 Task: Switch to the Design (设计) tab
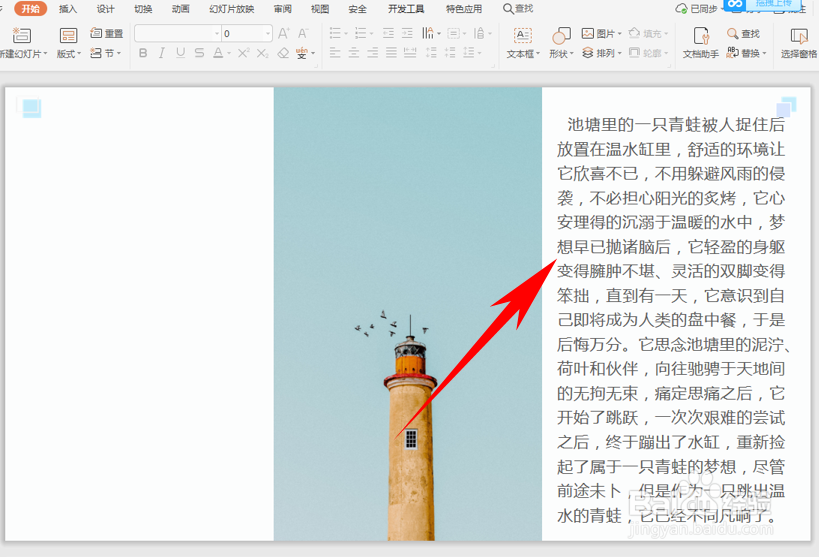click(x=105, y=9)
